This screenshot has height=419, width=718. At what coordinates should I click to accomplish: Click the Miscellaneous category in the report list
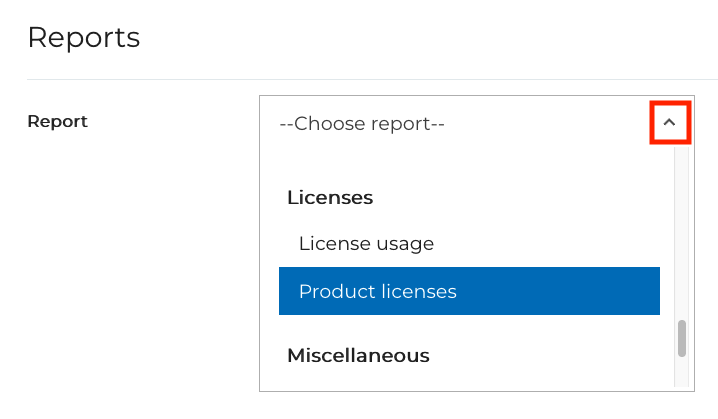[358, 355]
